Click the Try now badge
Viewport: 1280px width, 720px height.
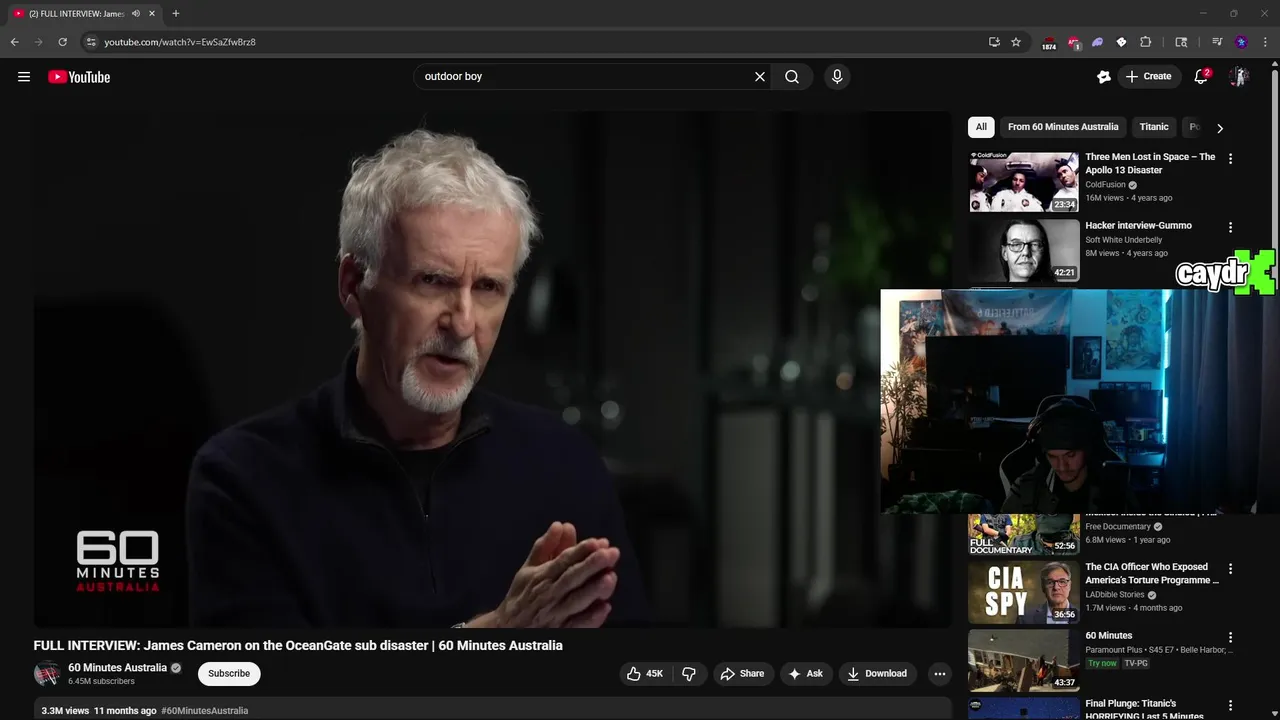click(x=1102, y=663)
